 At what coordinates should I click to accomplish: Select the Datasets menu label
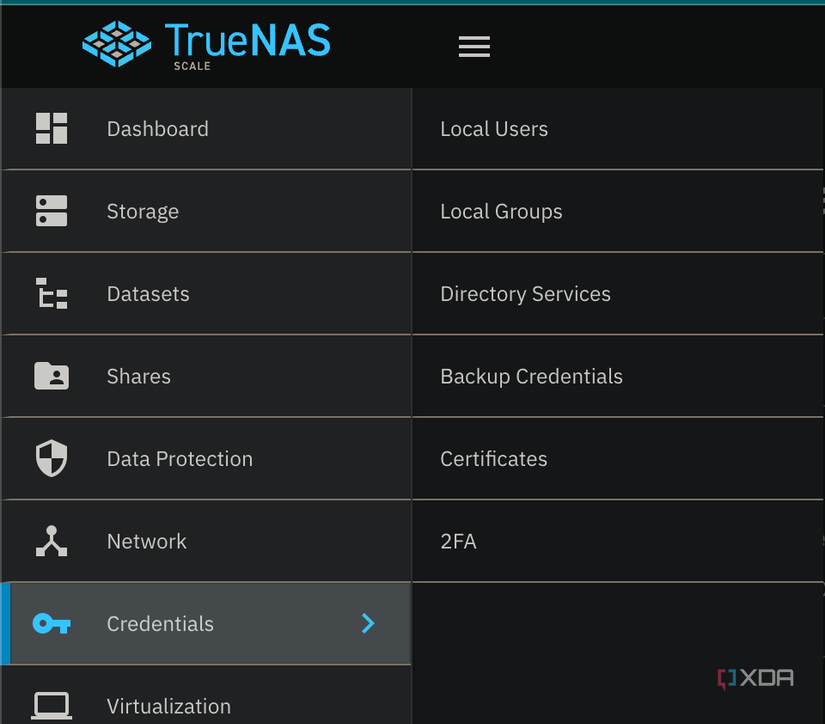tap(148, 294)
